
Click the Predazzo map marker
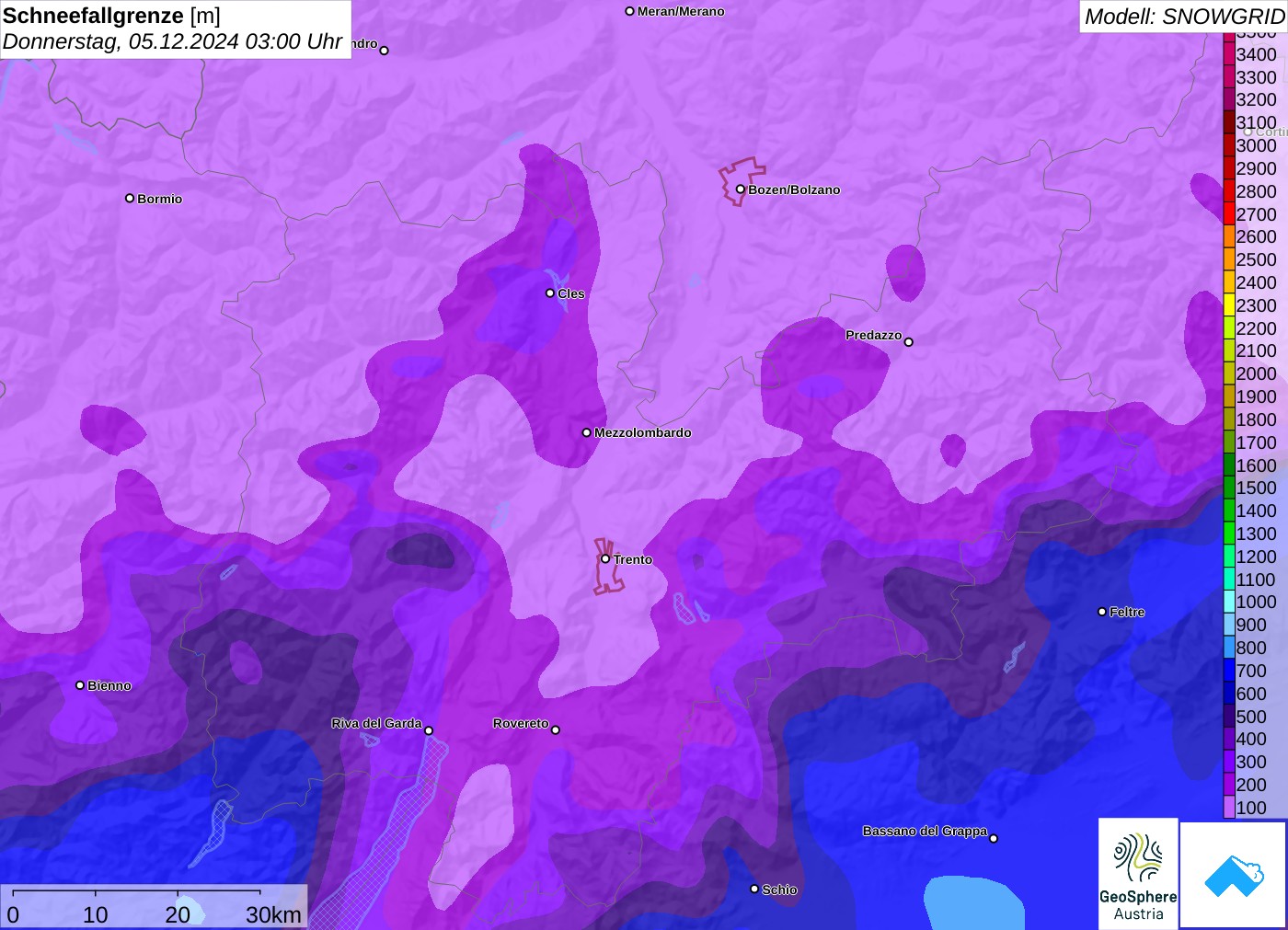[909, 342]
